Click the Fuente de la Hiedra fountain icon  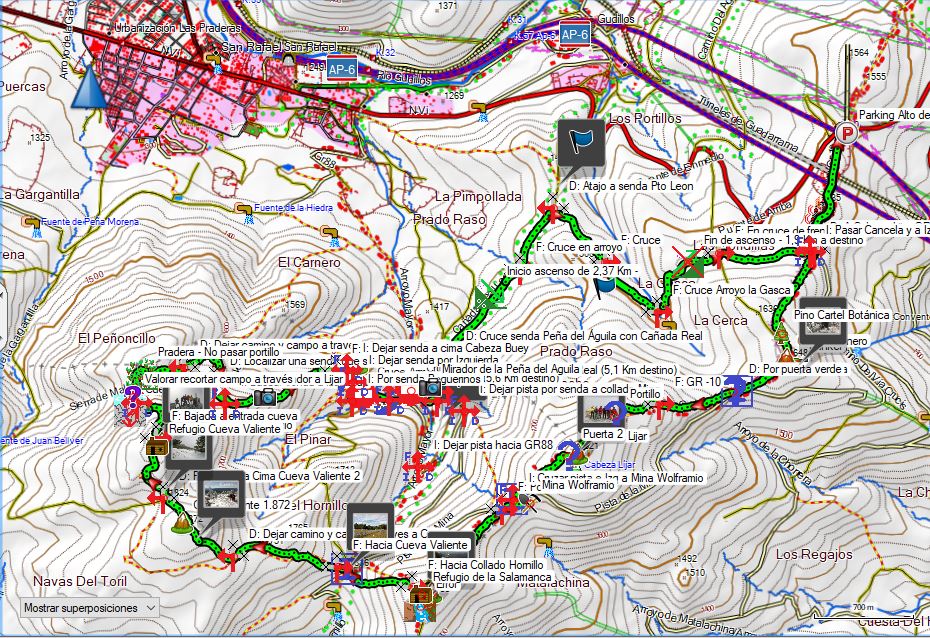pos(243,208)
